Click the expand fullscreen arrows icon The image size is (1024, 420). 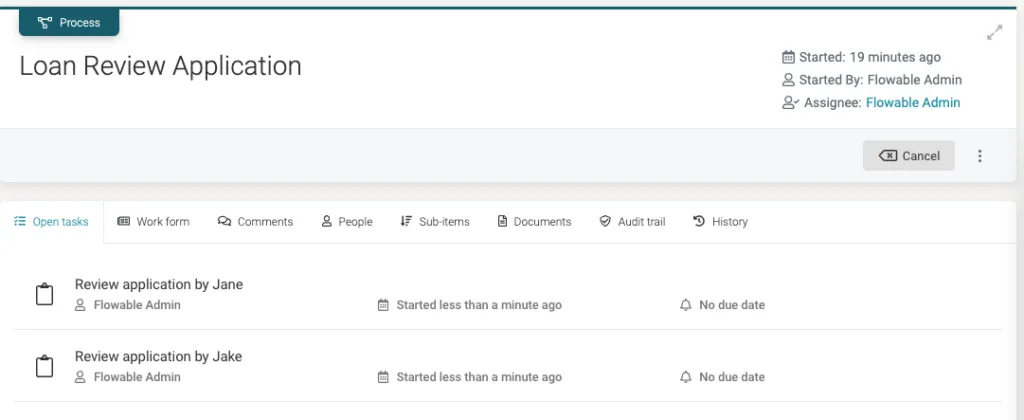994,33
